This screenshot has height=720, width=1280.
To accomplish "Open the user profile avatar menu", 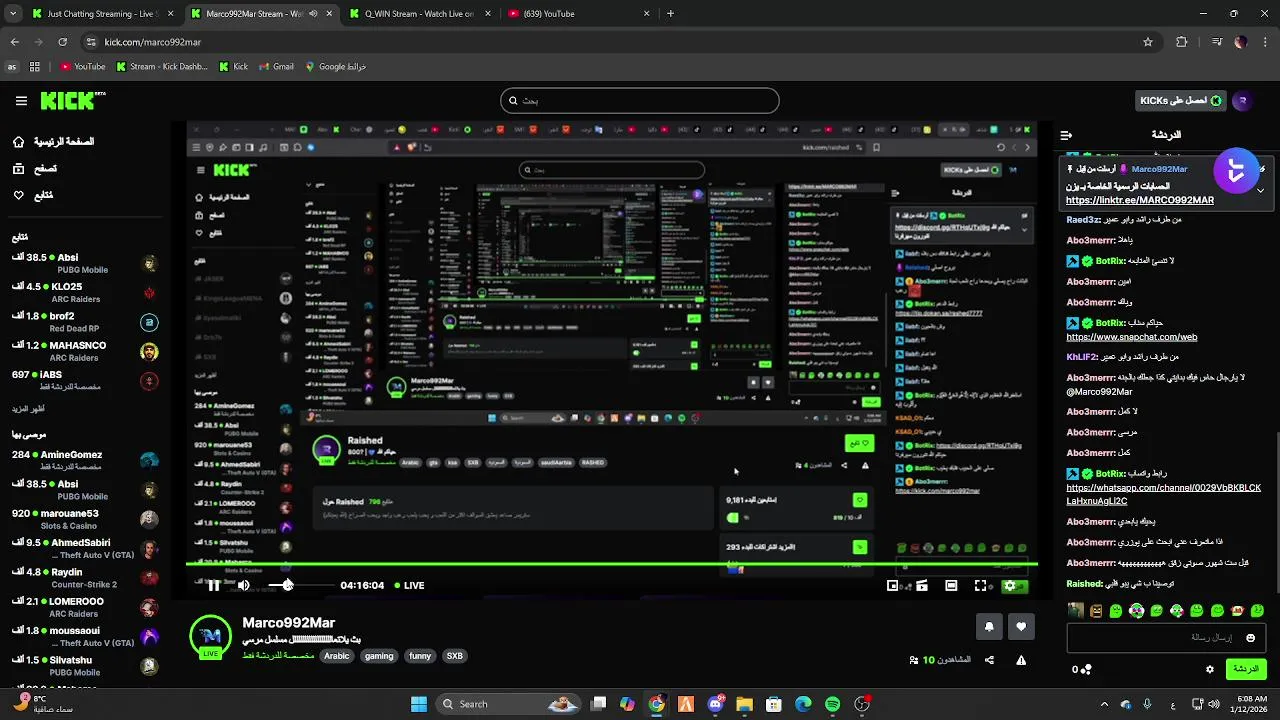I will click(1242, 100).
